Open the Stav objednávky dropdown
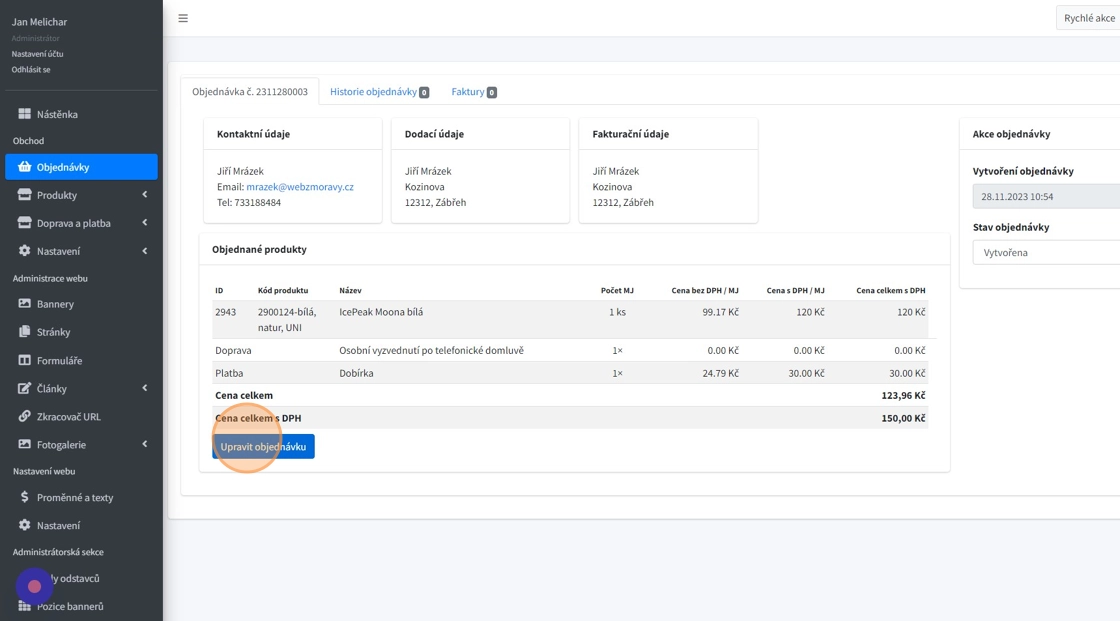Viewport: 1120px width, 621px height. pos(1045,253)
